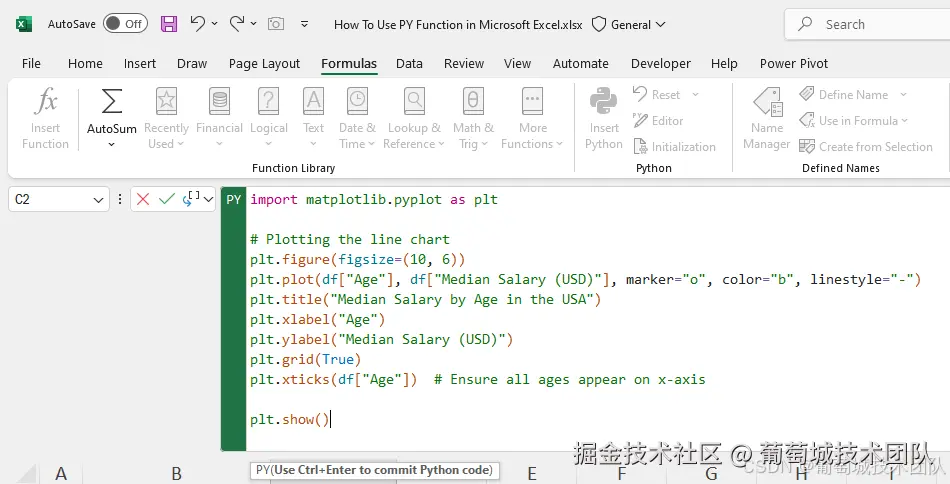
Task: Open the Redo history dropdown arrow
Action: point(253,24)
